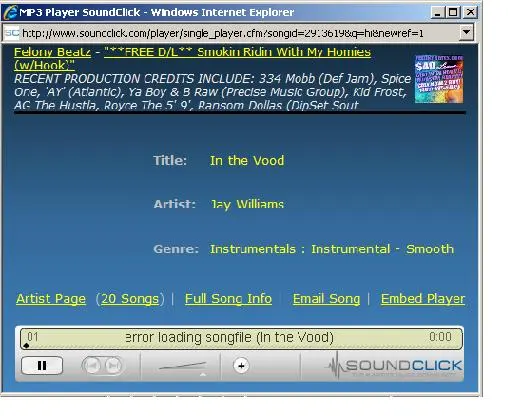Open the FREE D/L Smokin Ridin song link
Screen dimensions: 508x417
pos(237,52)
